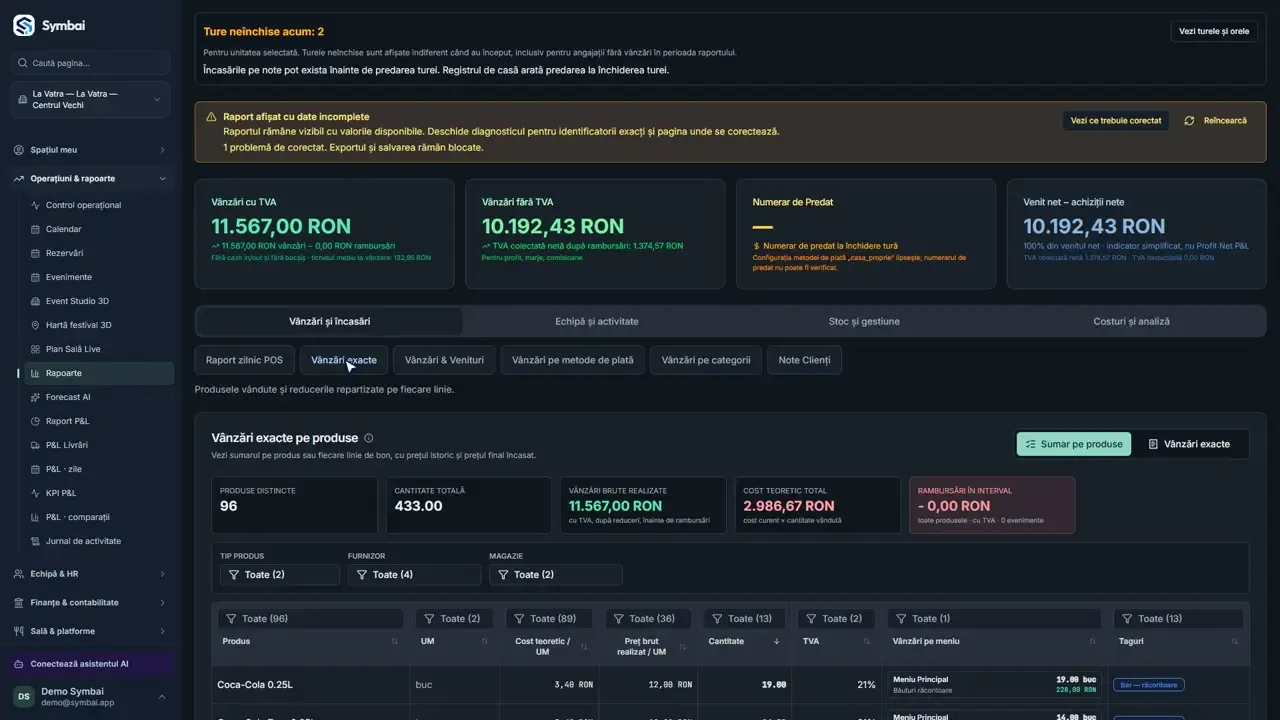The height and width of the screenshot is (720, 1280).
Task: Open the Demo Symbai account menu
Action: click(x=90, y=697)
